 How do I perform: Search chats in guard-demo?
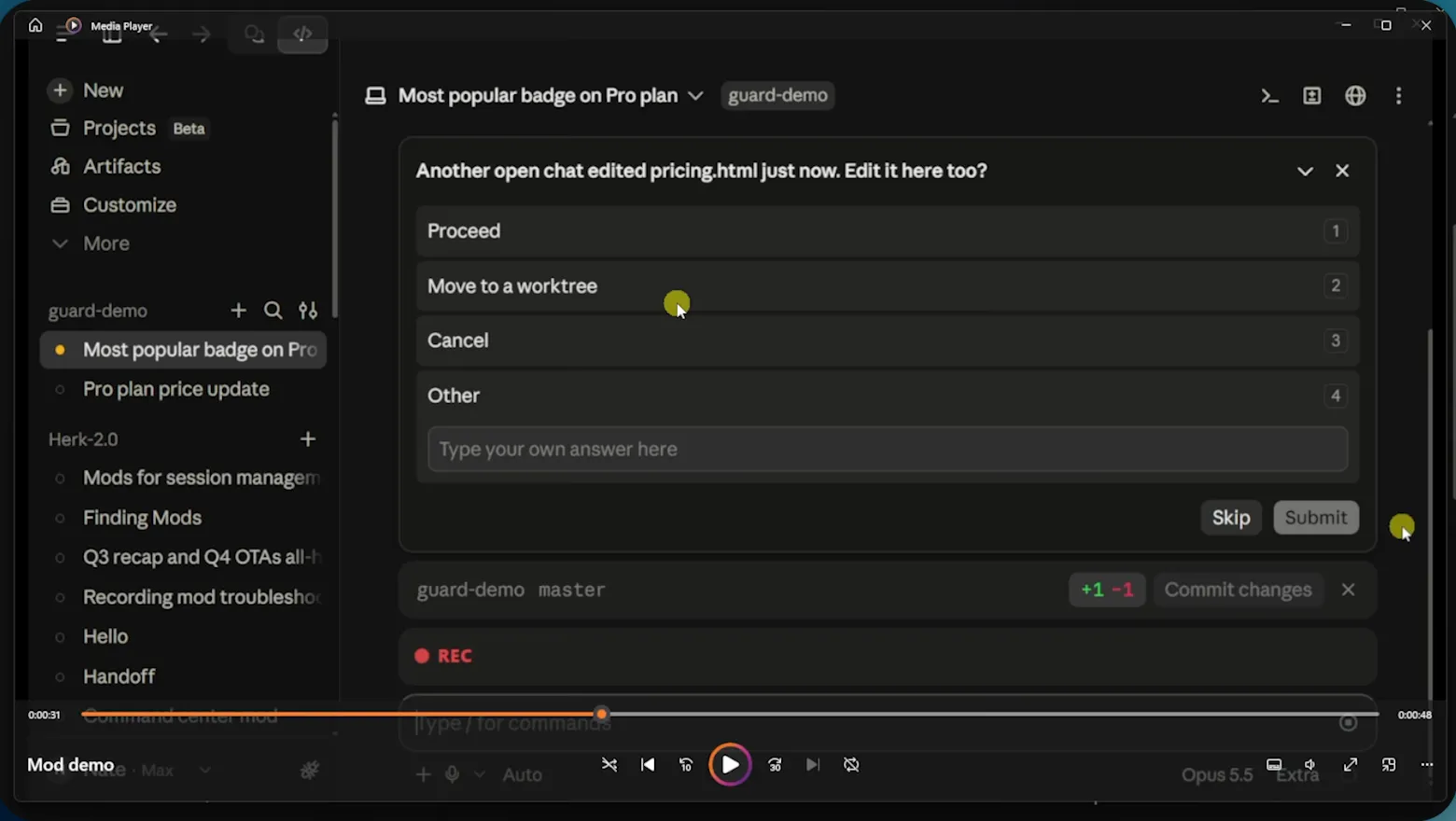pyautogui.click(x=273, y=311)
